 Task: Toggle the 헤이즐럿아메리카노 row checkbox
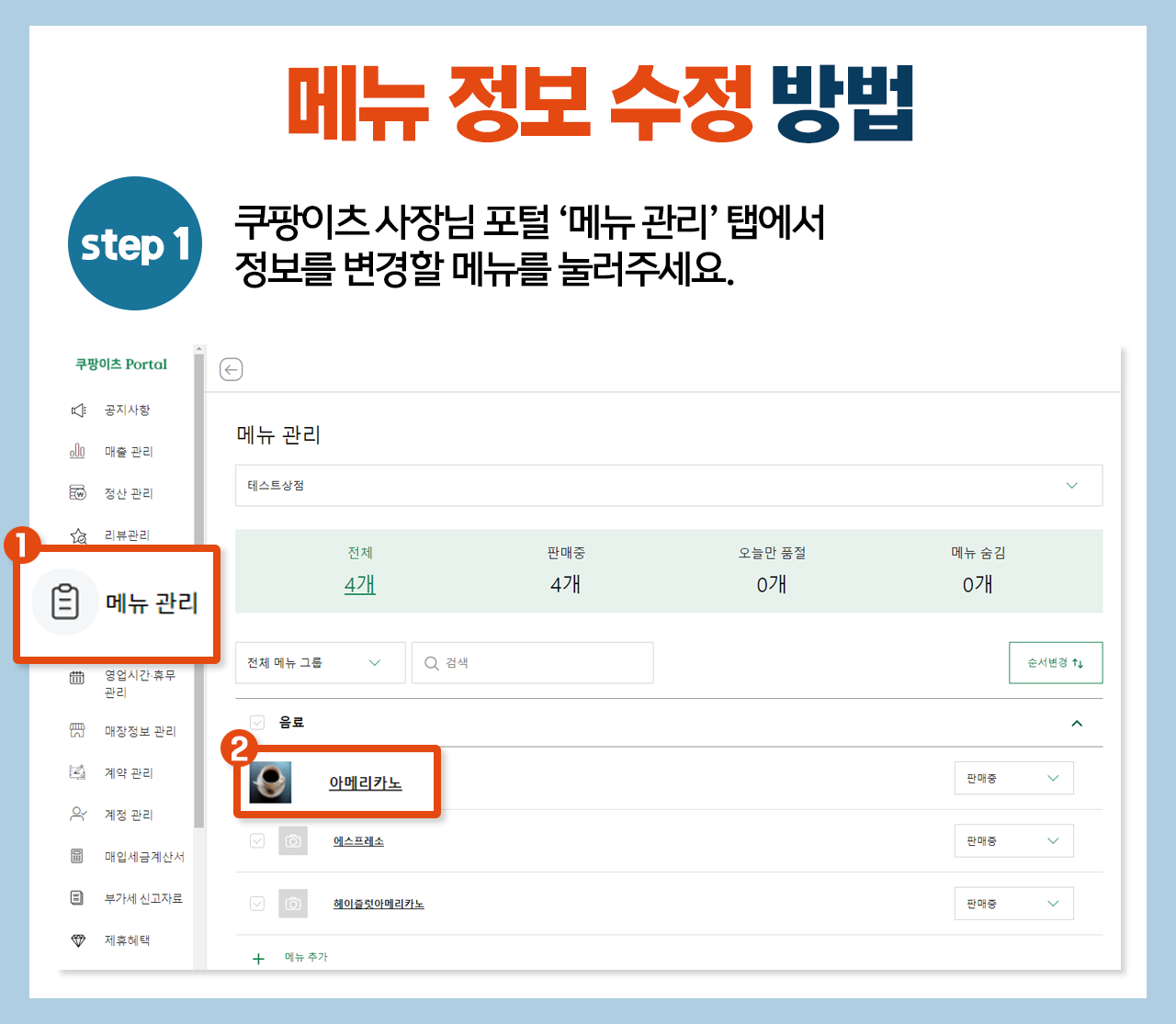pos(257,904)
